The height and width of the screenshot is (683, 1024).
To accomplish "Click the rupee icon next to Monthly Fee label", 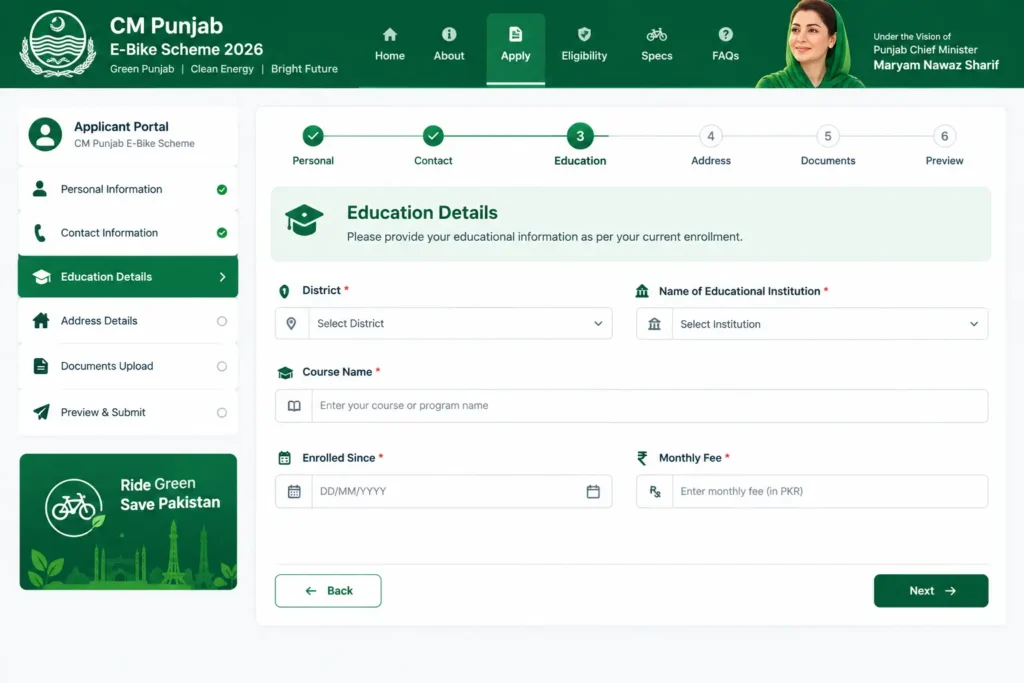I will 643,458.
